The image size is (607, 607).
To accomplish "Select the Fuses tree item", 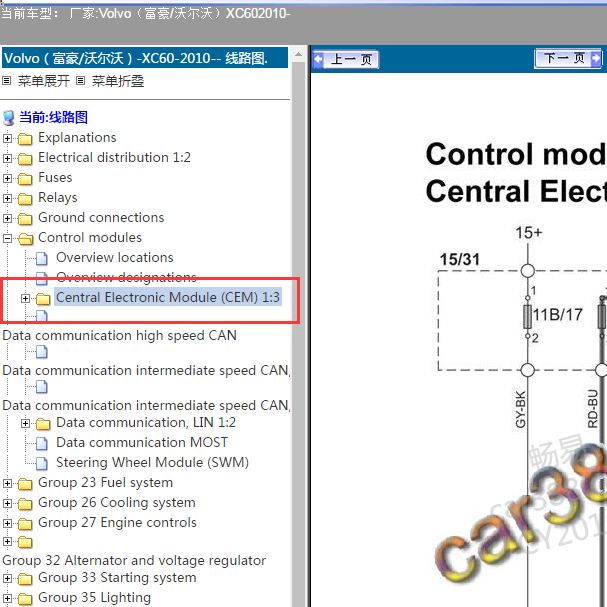I will [55, 178].
